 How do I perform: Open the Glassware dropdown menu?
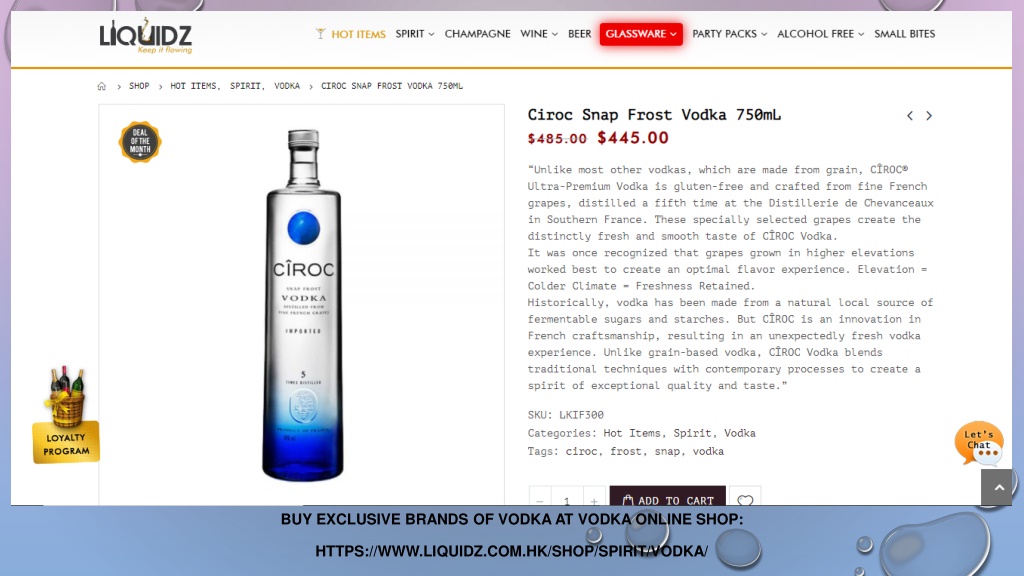(x=641, y=34)
